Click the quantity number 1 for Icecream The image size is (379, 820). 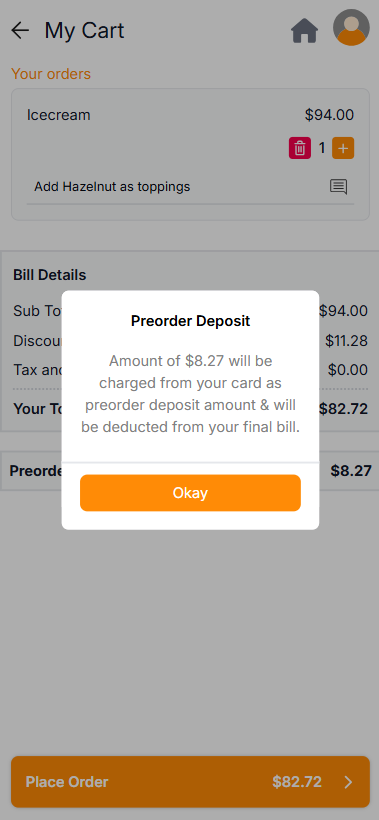[x=322, y=148]
